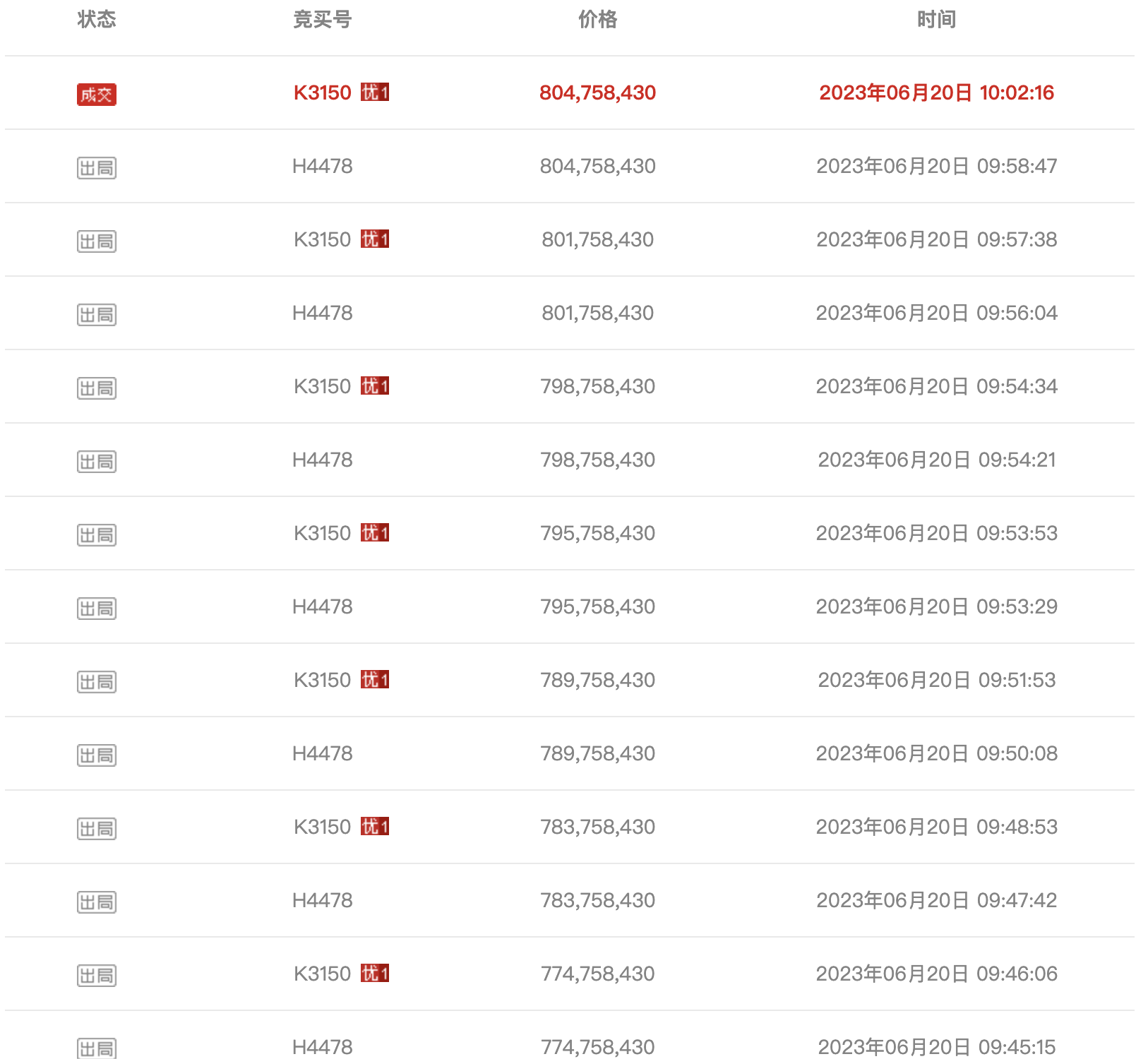Click the 出局 badge in the 09:50:08 row

(x=97, y=755)
